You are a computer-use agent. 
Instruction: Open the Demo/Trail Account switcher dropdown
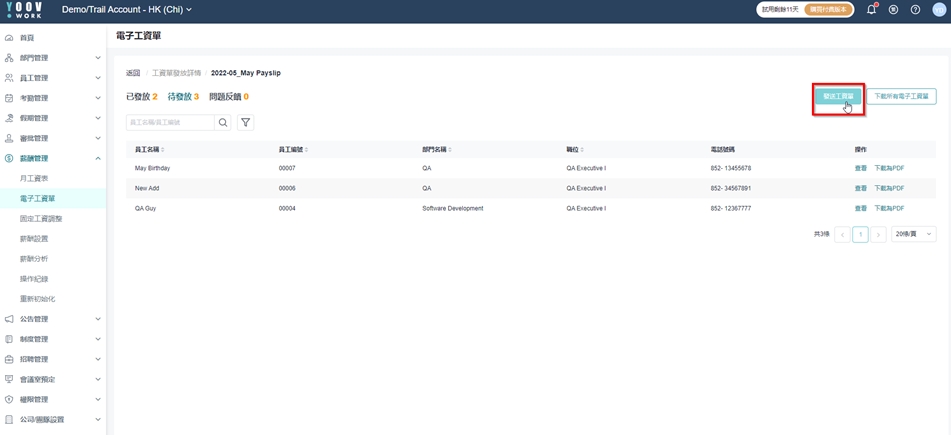click(126, 10)
